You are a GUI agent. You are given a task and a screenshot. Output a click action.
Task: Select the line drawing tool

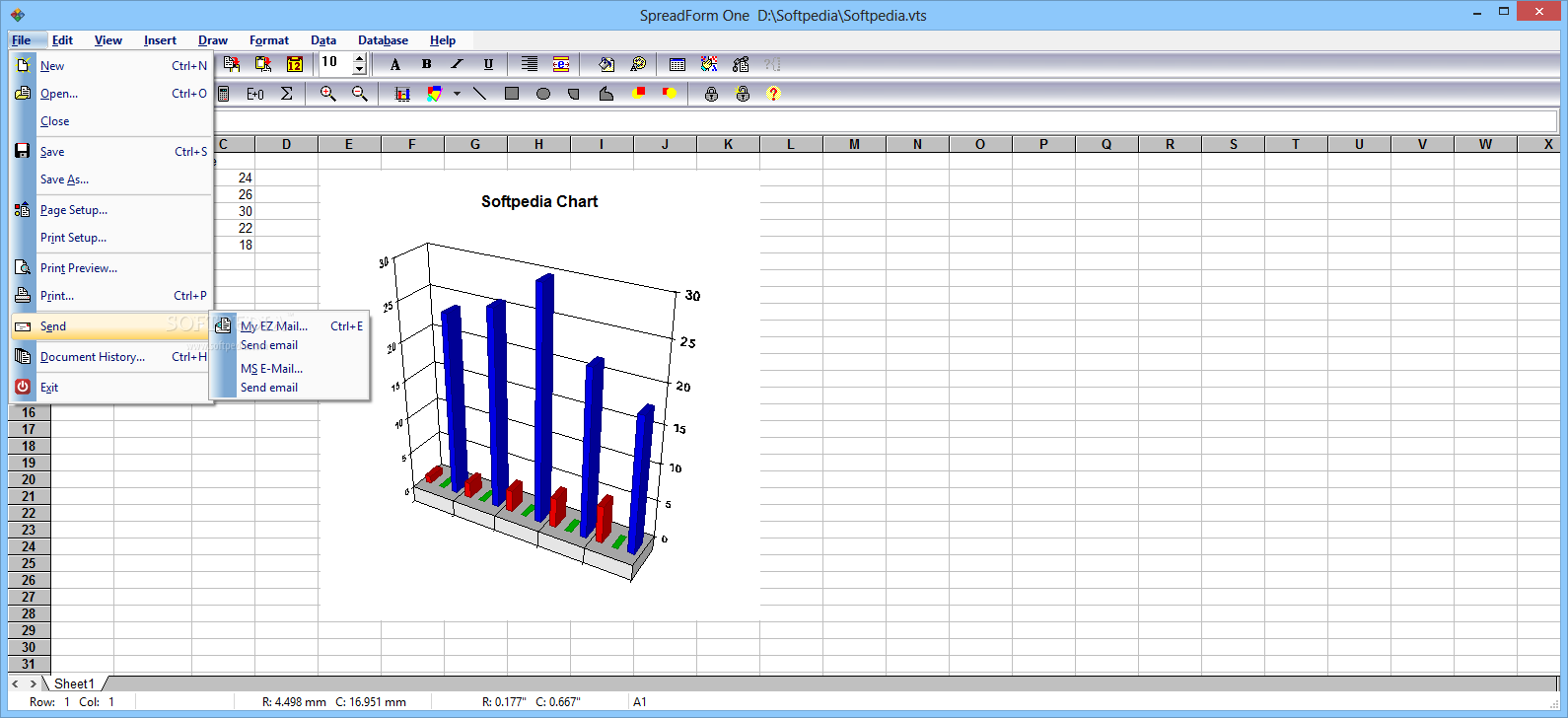coord(479,94)
